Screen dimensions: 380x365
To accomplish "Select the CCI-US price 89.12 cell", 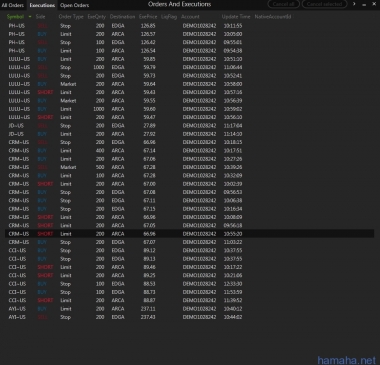I will pos(149,251).
